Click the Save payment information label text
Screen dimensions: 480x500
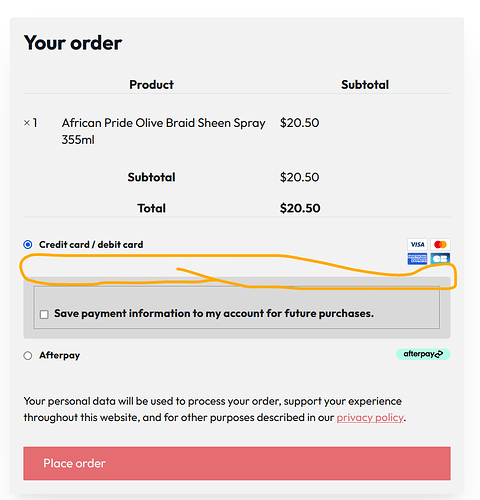tap(214, 314)
